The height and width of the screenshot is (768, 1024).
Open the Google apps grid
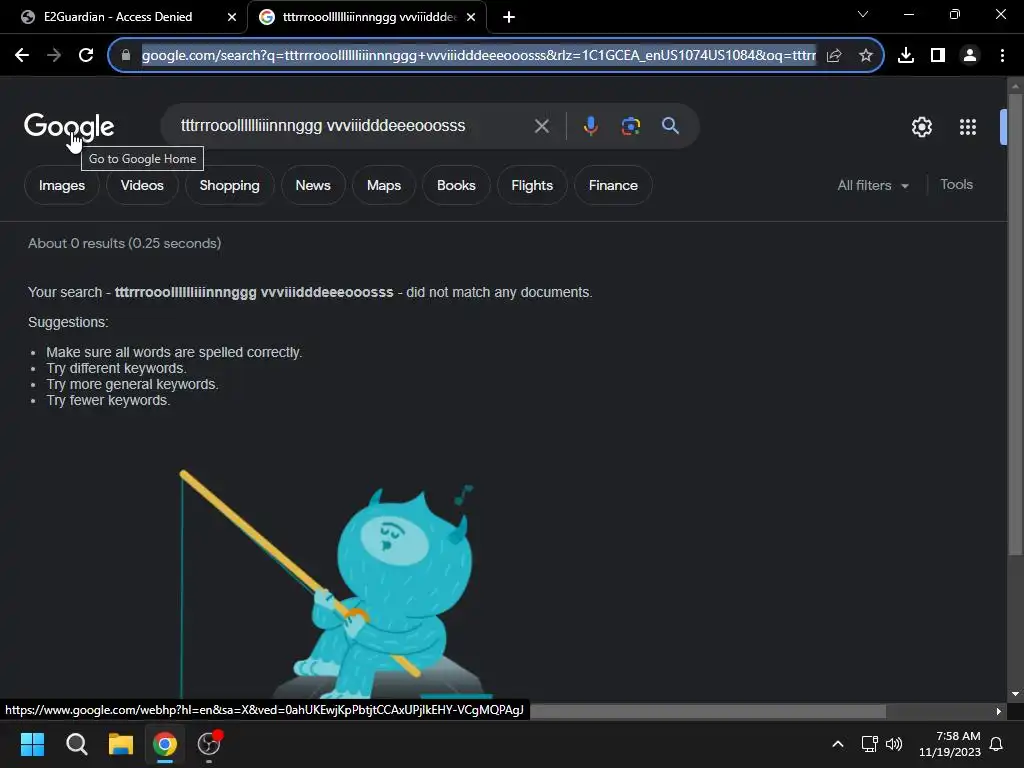click(x=968, y=127)
